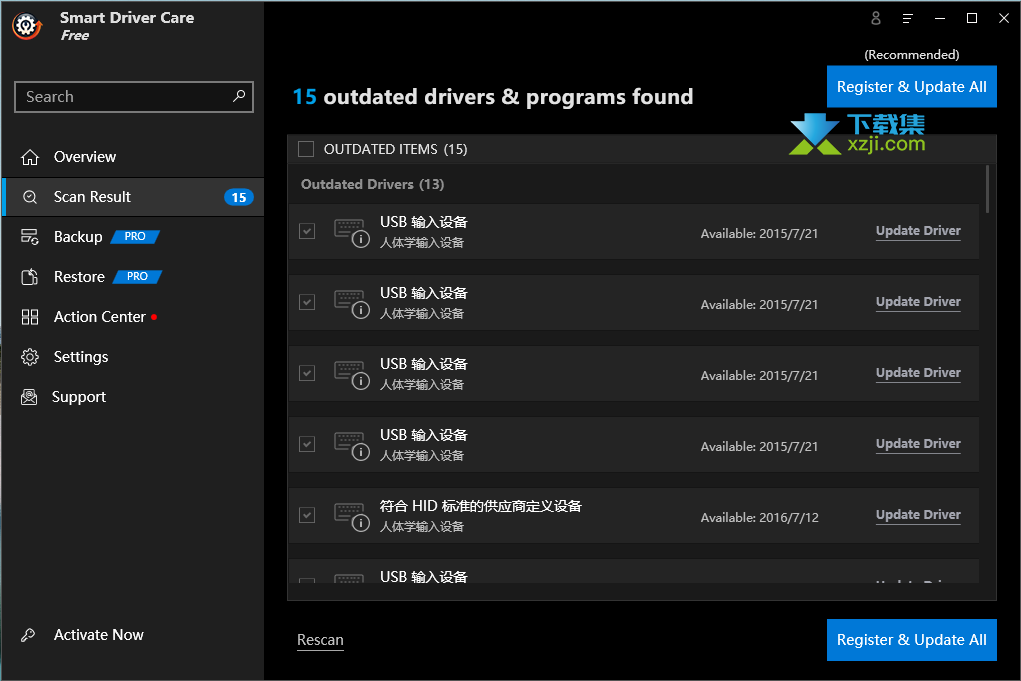Toggle the checkbox for 符合 HID 标准的供应商定义设备
The width and height of the screenshot is (1021, 681).
click(x=307, y=515)
